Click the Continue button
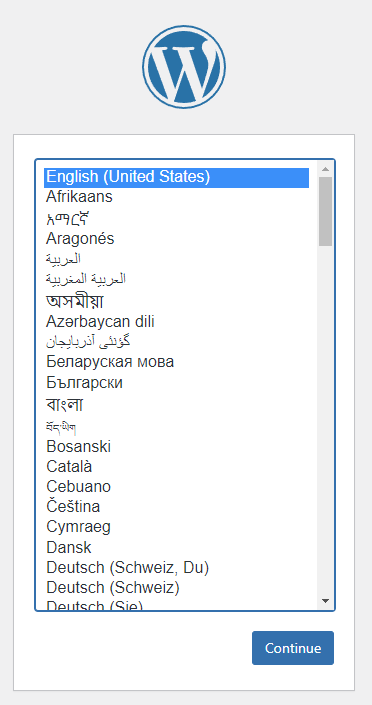This screenshot has height=705, width=372. (x=293, y=648)
